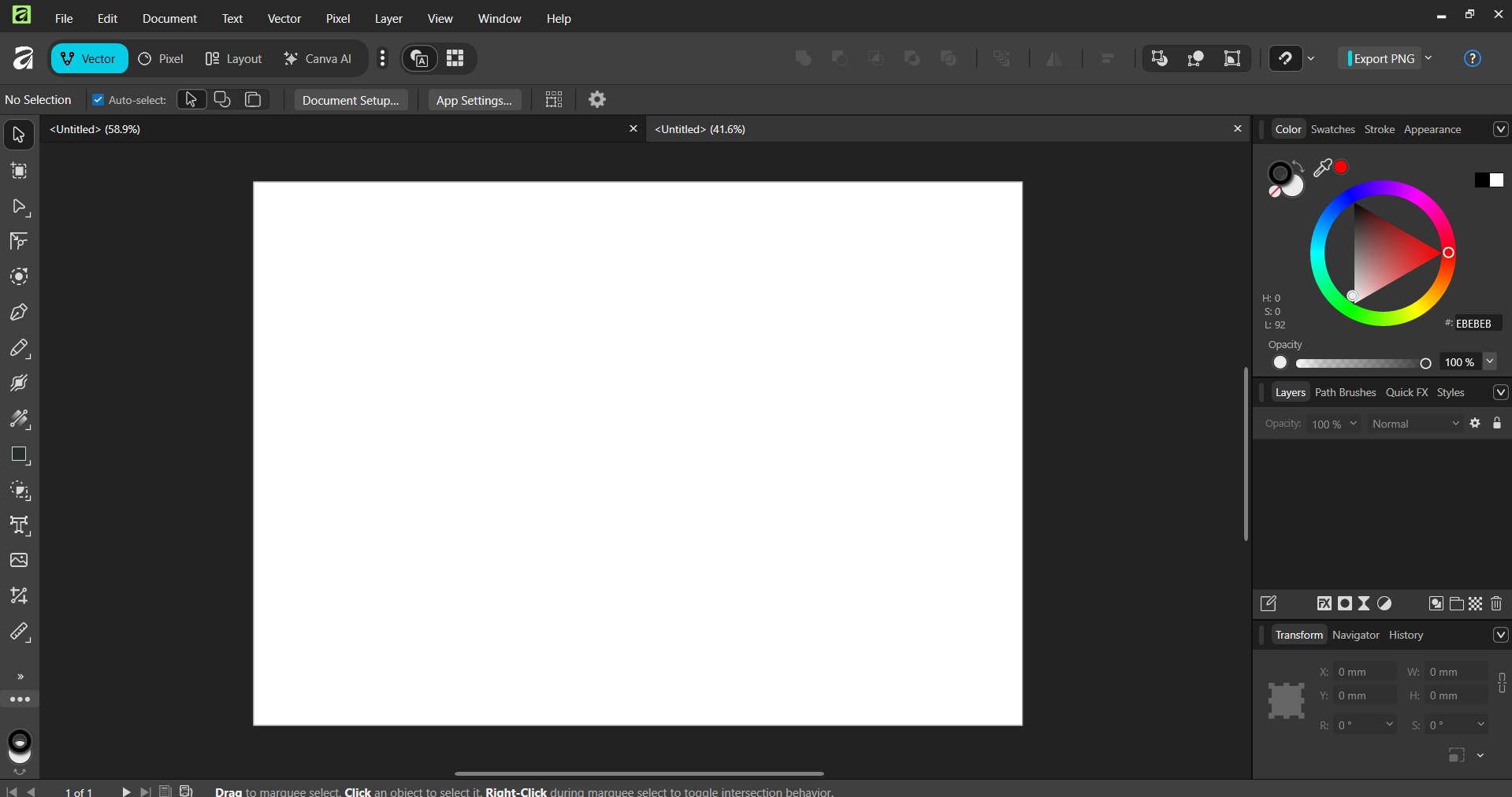Screen dimensions: 1512x797
Task: Open the Layer menu
Action: [x=388, y=18]
